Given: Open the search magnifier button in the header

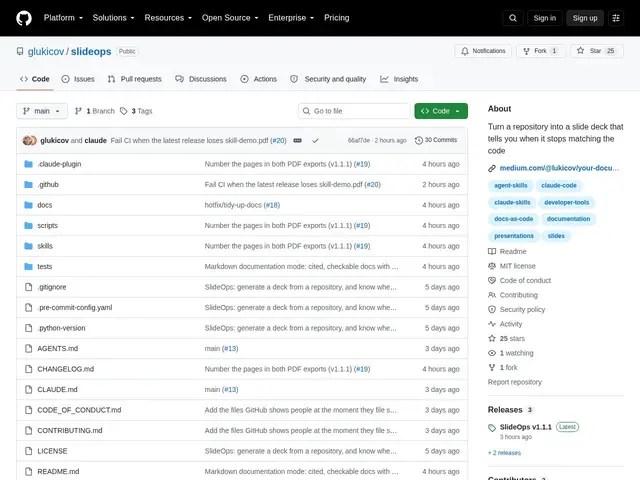Looking at the screenshot, I should point(513,18).
